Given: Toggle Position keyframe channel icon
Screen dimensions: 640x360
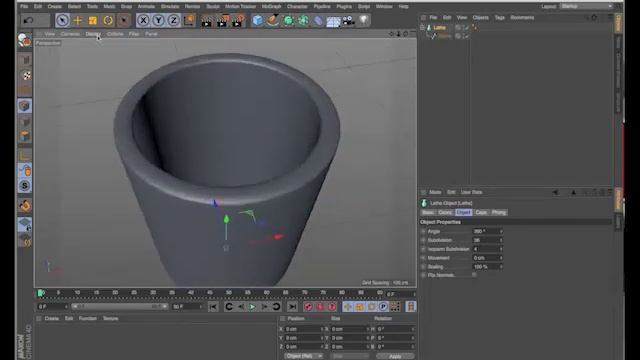Looking at the screenshot, I should [347, 307].
